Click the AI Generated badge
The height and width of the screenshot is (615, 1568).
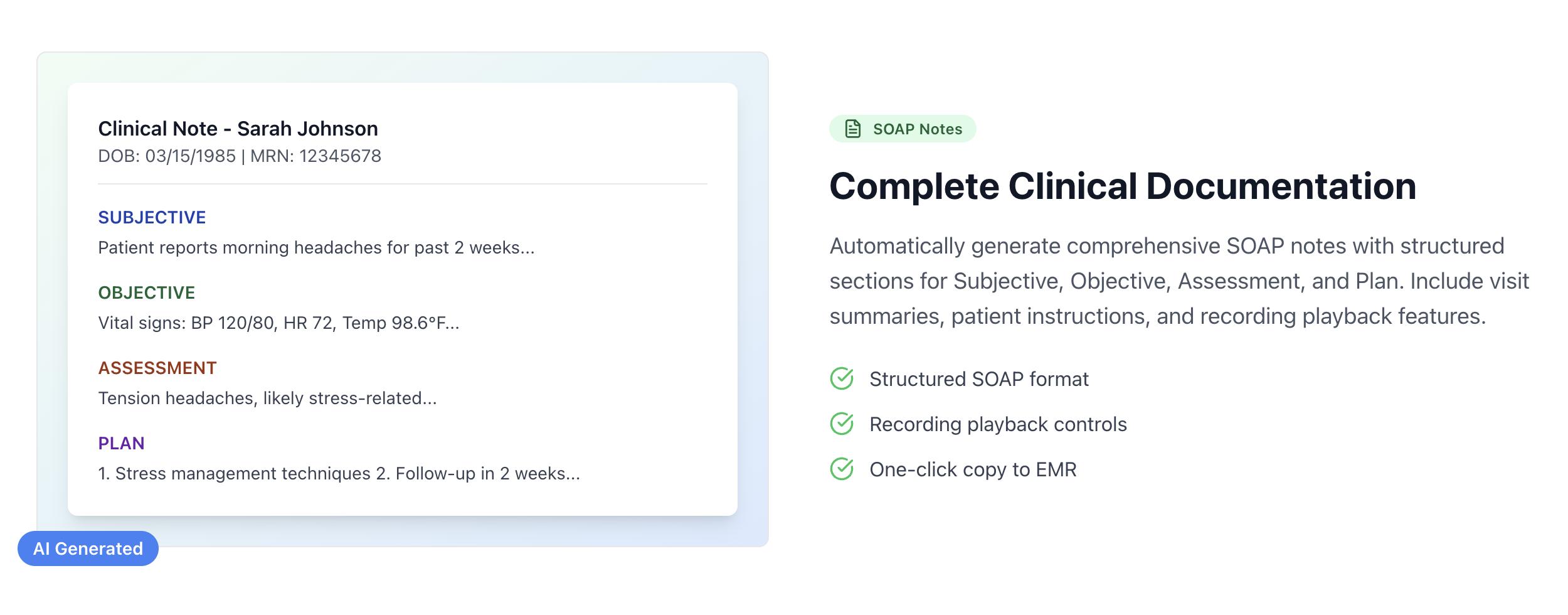[x=88, y=548]
